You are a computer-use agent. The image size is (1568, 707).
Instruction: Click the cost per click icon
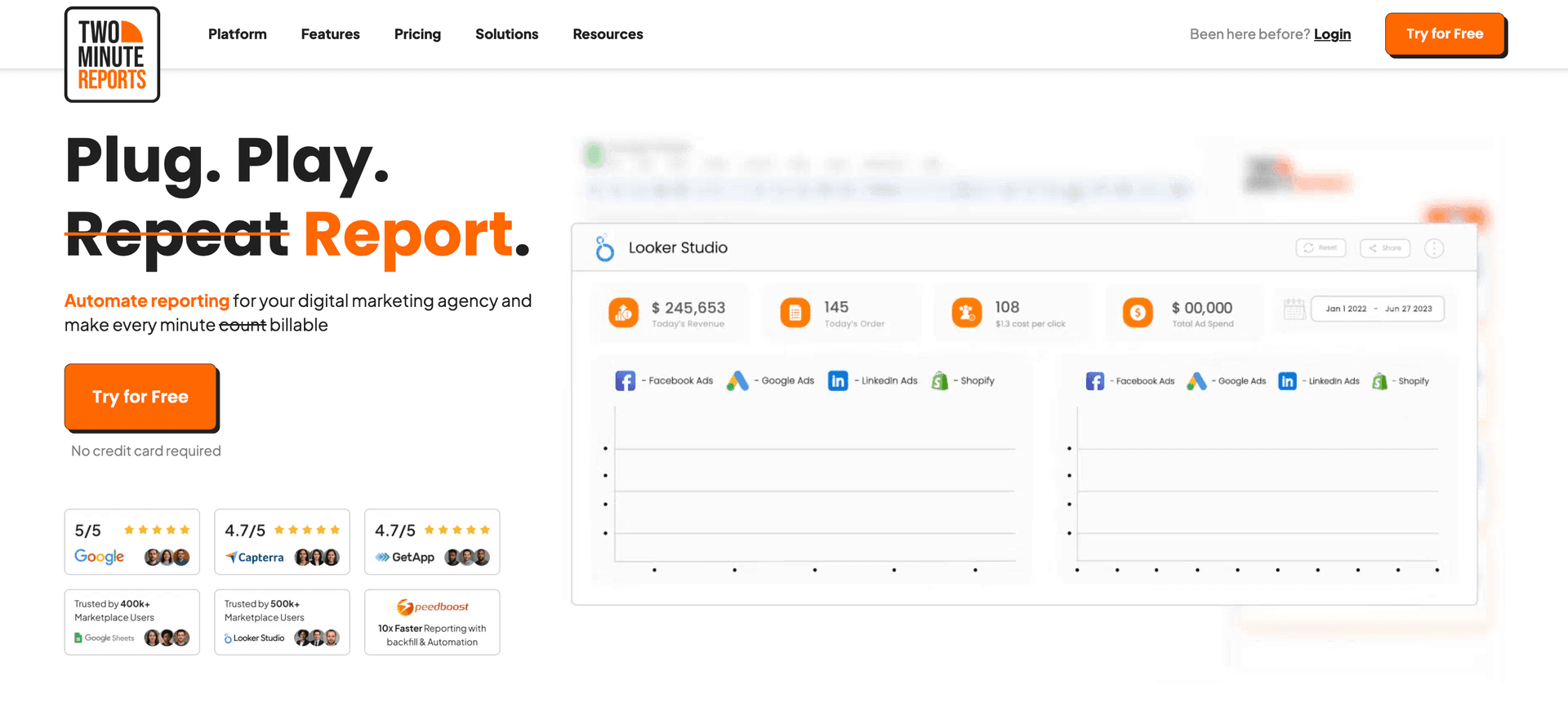coord(967,313)
